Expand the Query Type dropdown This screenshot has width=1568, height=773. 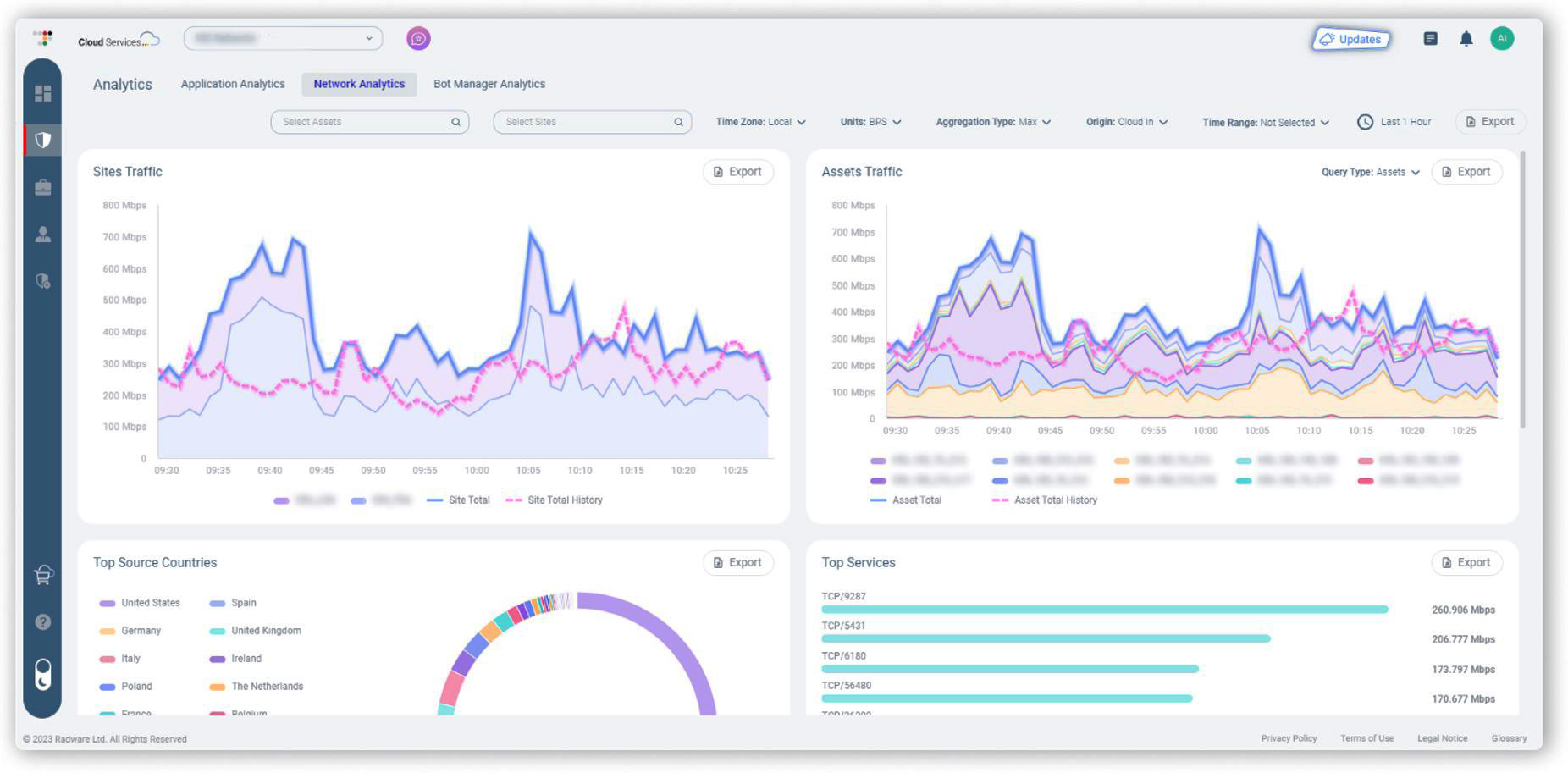[x=1371, y=172]
